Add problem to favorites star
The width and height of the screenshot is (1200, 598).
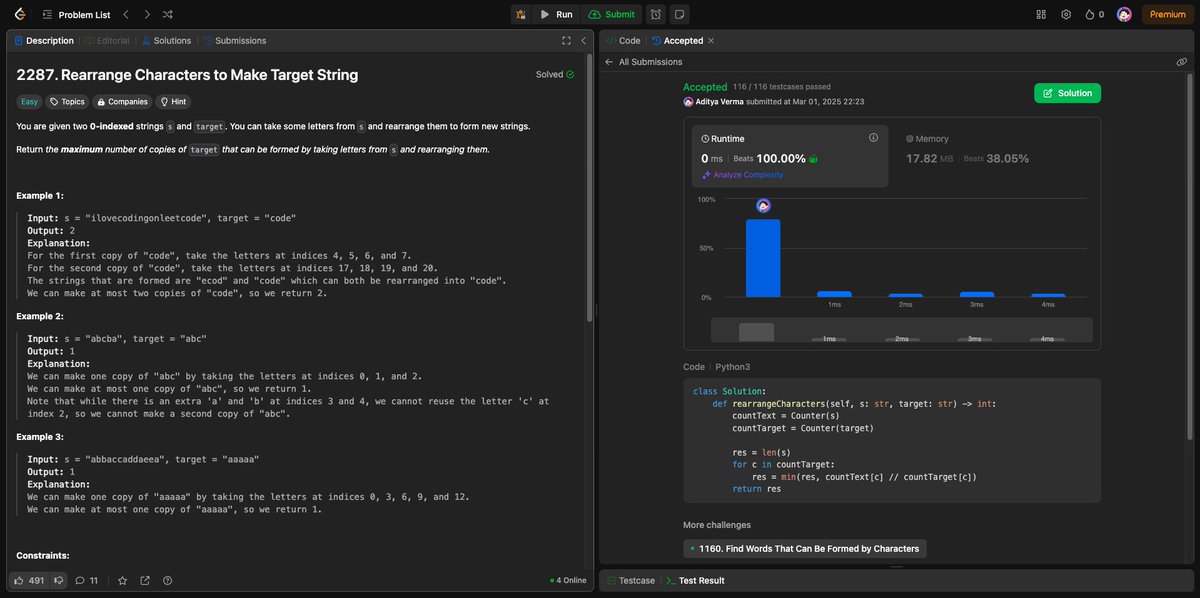click(x=123, y=580)
